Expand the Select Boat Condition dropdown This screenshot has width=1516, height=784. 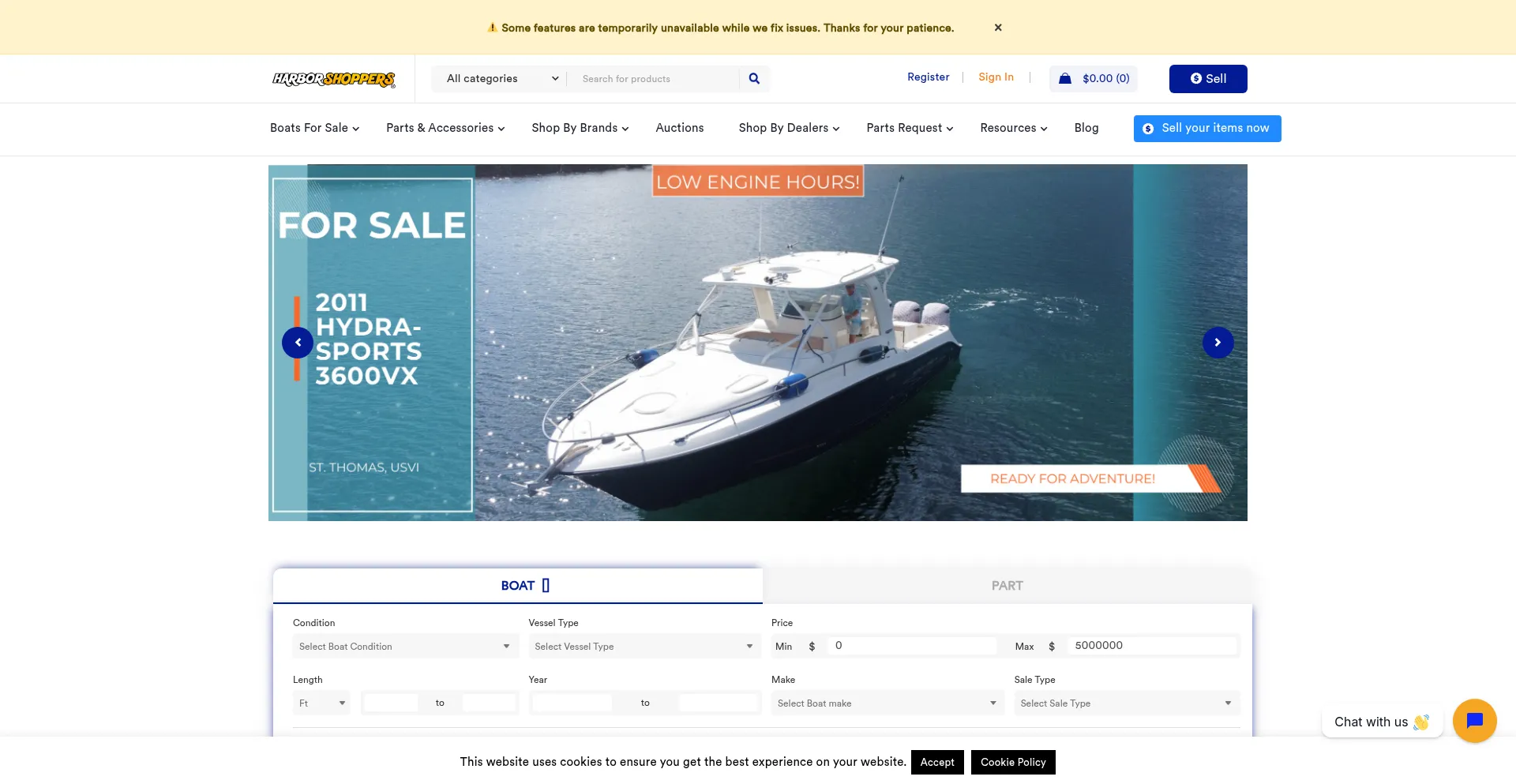point(405,647)
